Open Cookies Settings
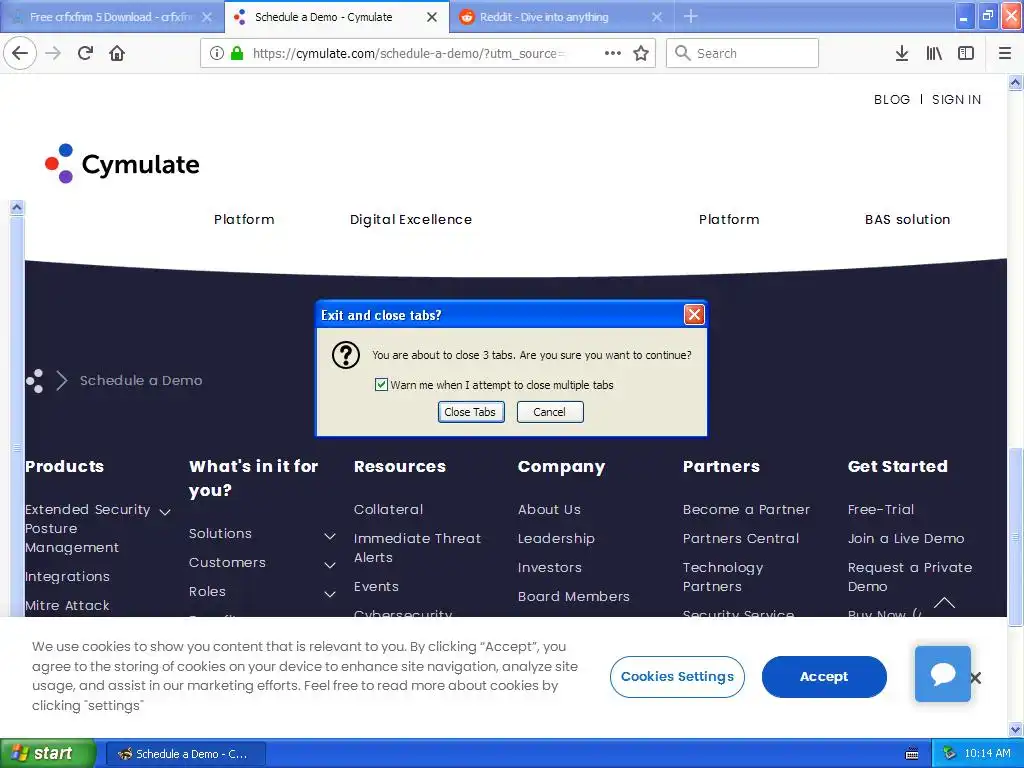1024x768 pixels. [677, 677]
